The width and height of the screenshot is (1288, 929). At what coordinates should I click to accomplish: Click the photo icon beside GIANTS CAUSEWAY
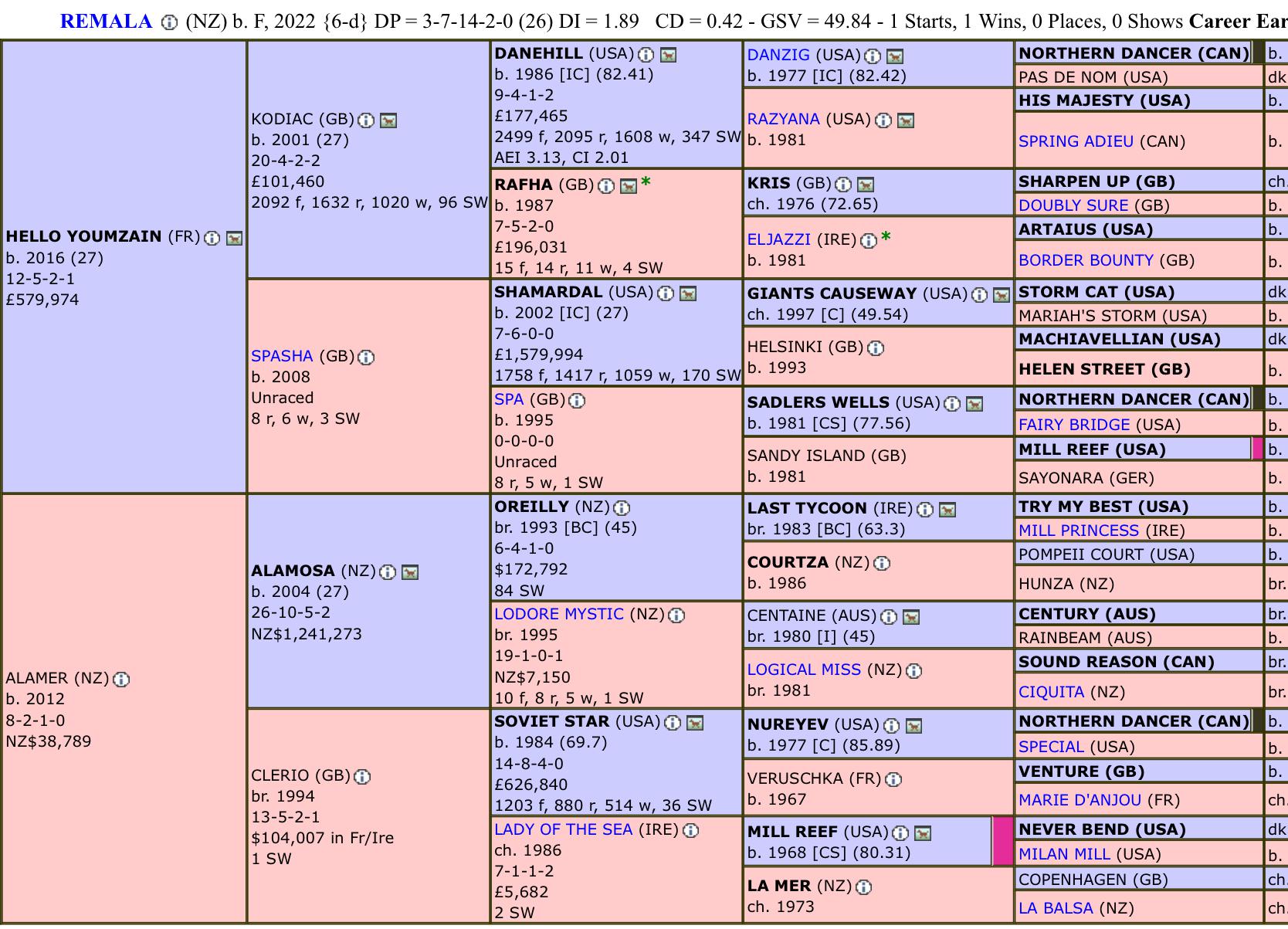[1002, 295]
